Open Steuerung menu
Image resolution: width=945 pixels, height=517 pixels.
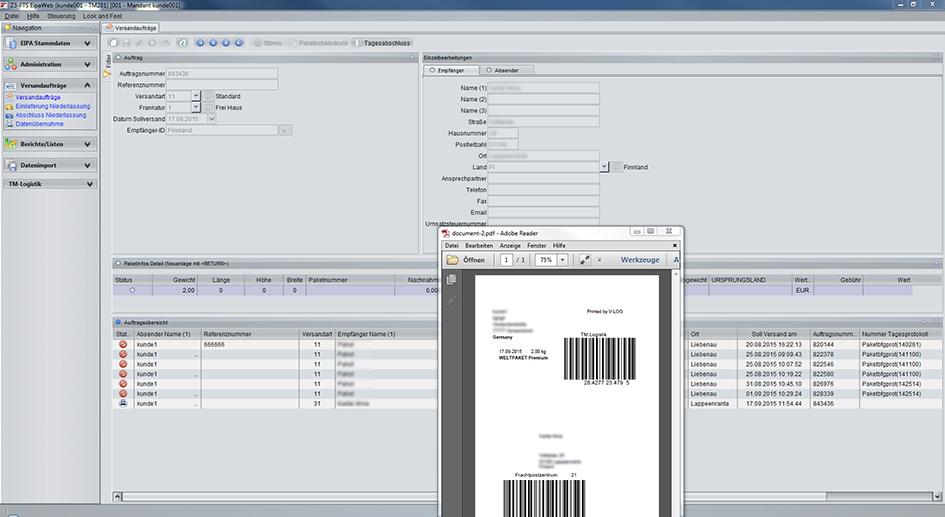point(61,16)
